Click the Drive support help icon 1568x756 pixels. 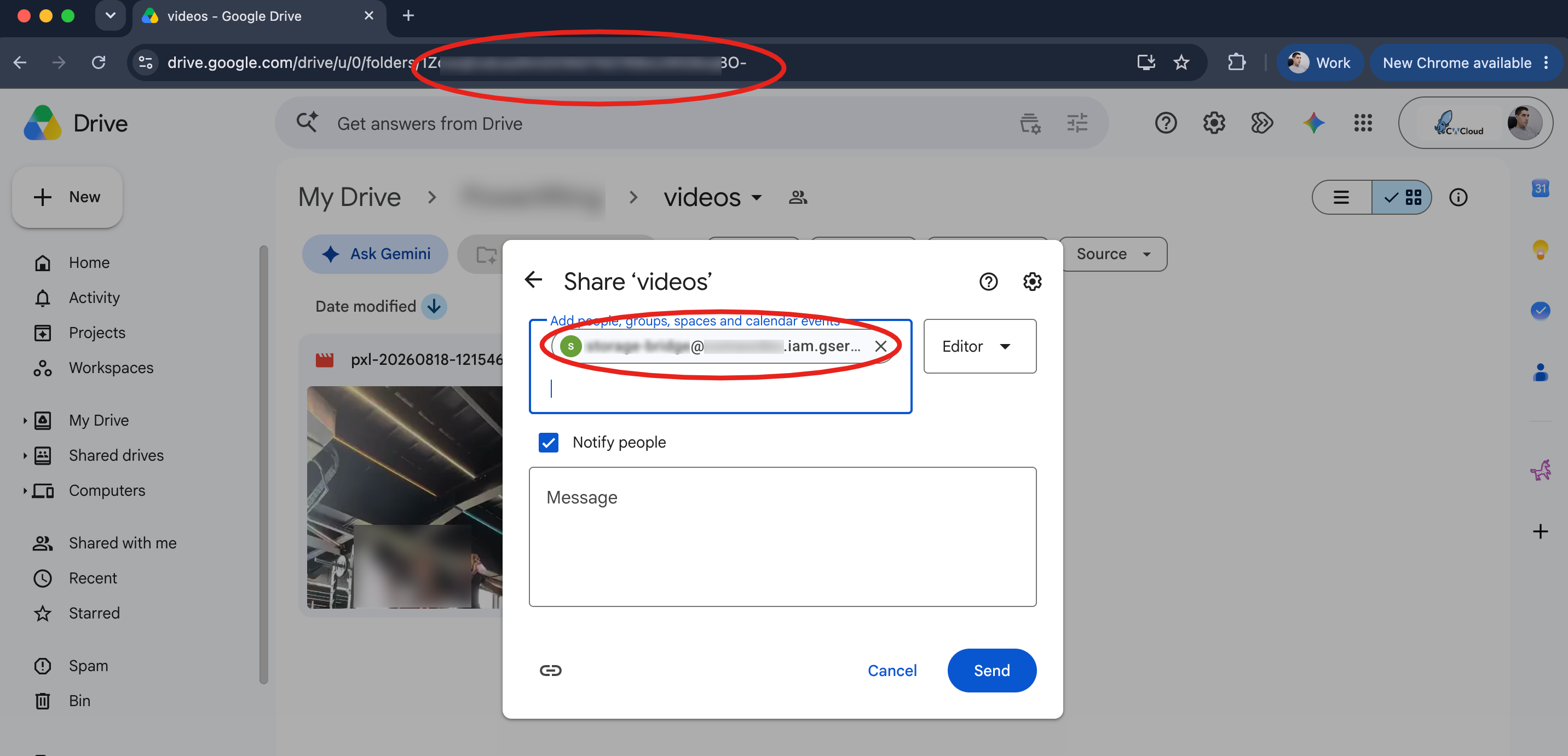[1166, 123]
